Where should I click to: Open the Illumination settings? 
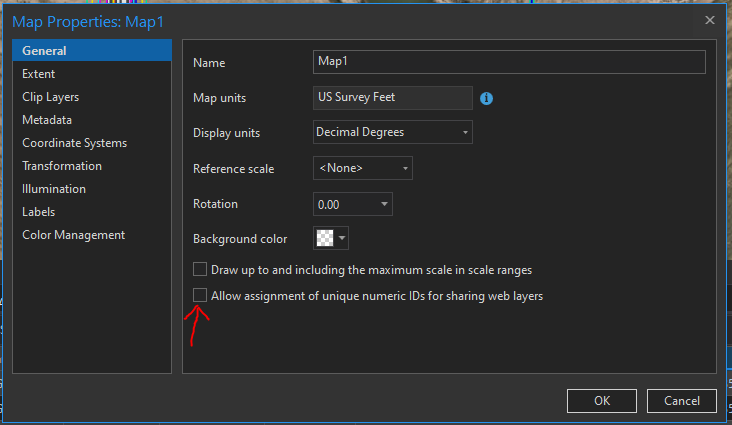(x=54, y=189)
